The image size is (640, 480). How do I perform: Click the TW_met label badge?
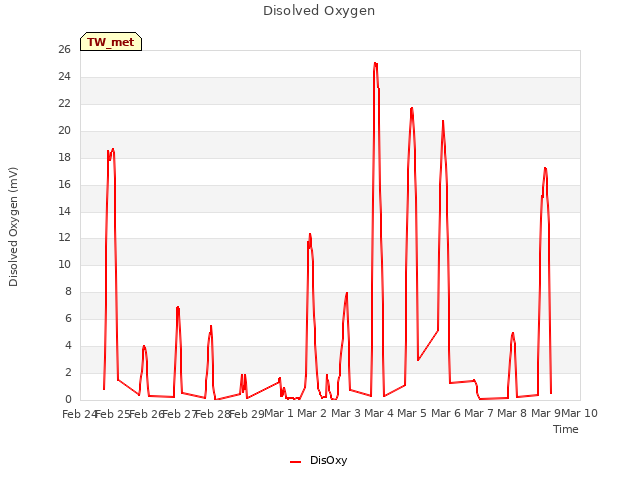111,42
